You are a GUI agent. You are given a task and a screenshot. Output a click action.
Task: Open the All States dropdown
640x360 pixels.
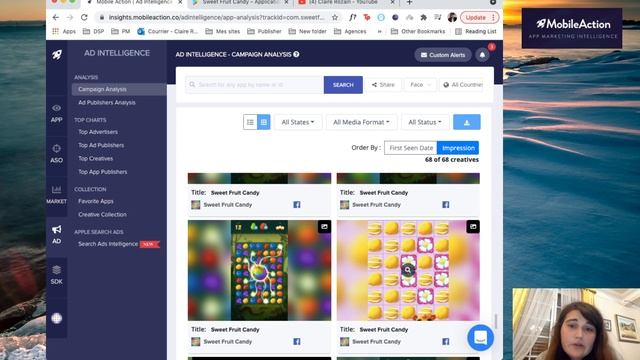[298, 122]
